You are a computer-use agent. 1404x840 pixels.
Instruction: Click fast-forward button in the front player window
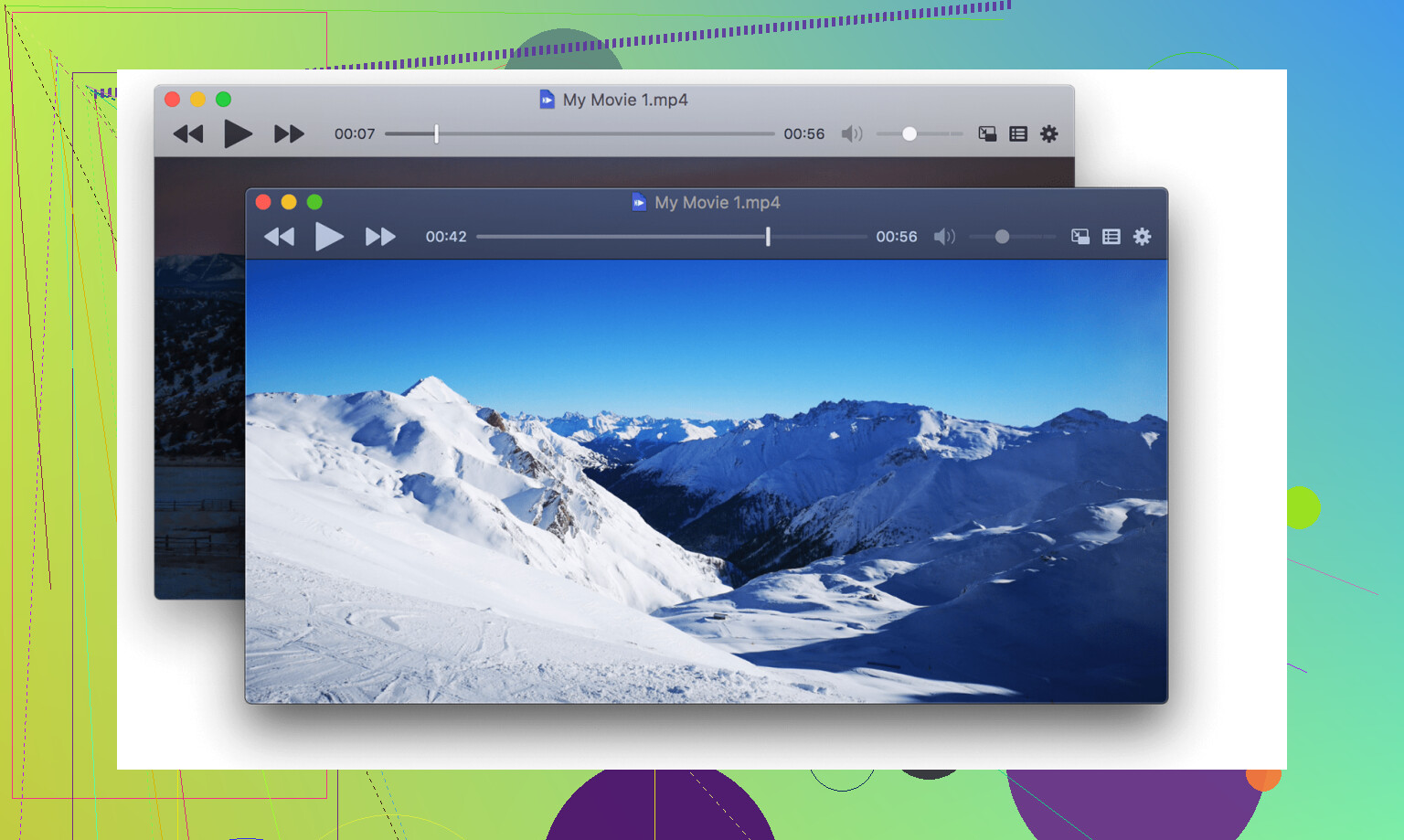[380, 237]
